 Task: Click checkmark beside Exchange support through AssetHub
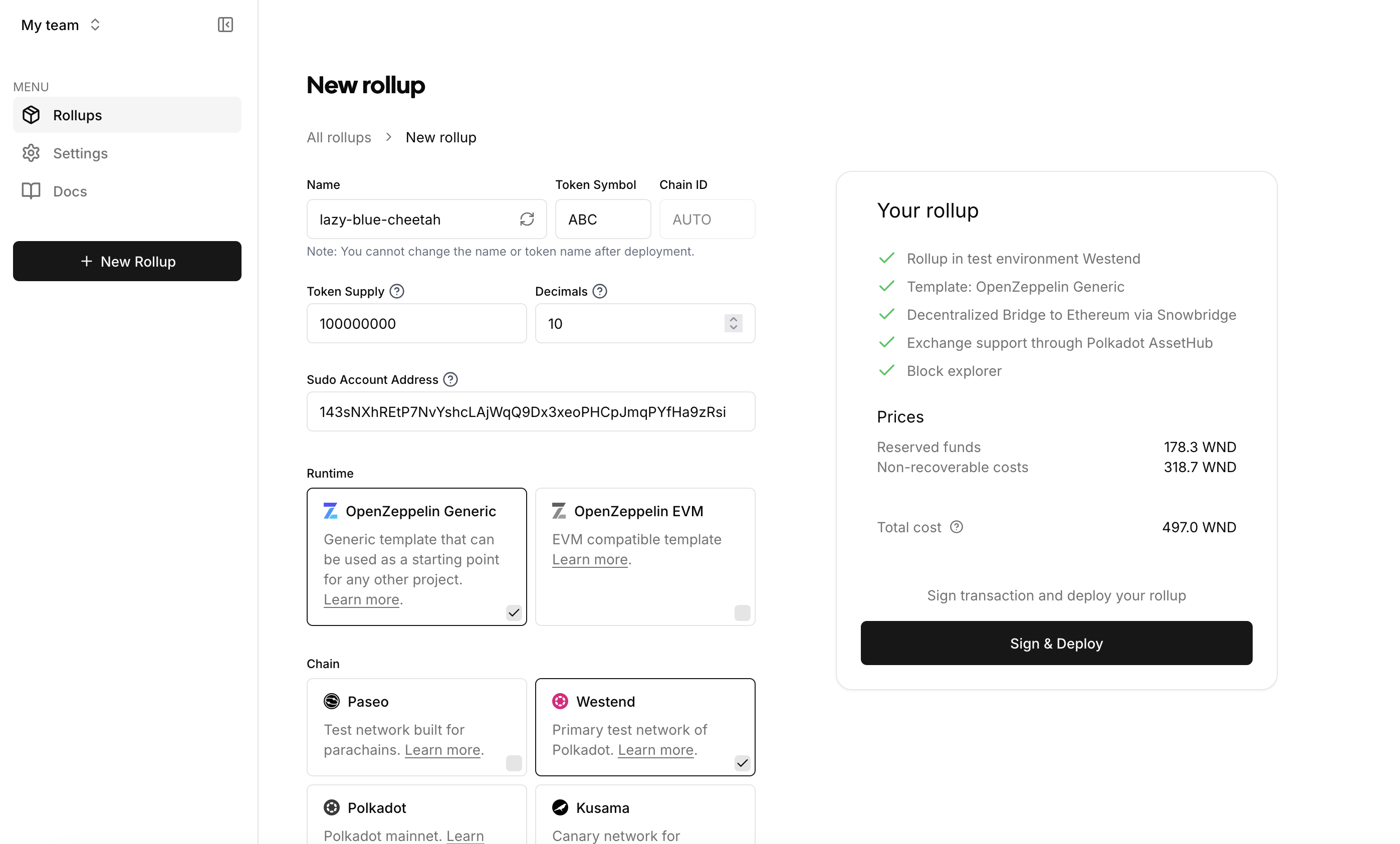coord(886,343)
